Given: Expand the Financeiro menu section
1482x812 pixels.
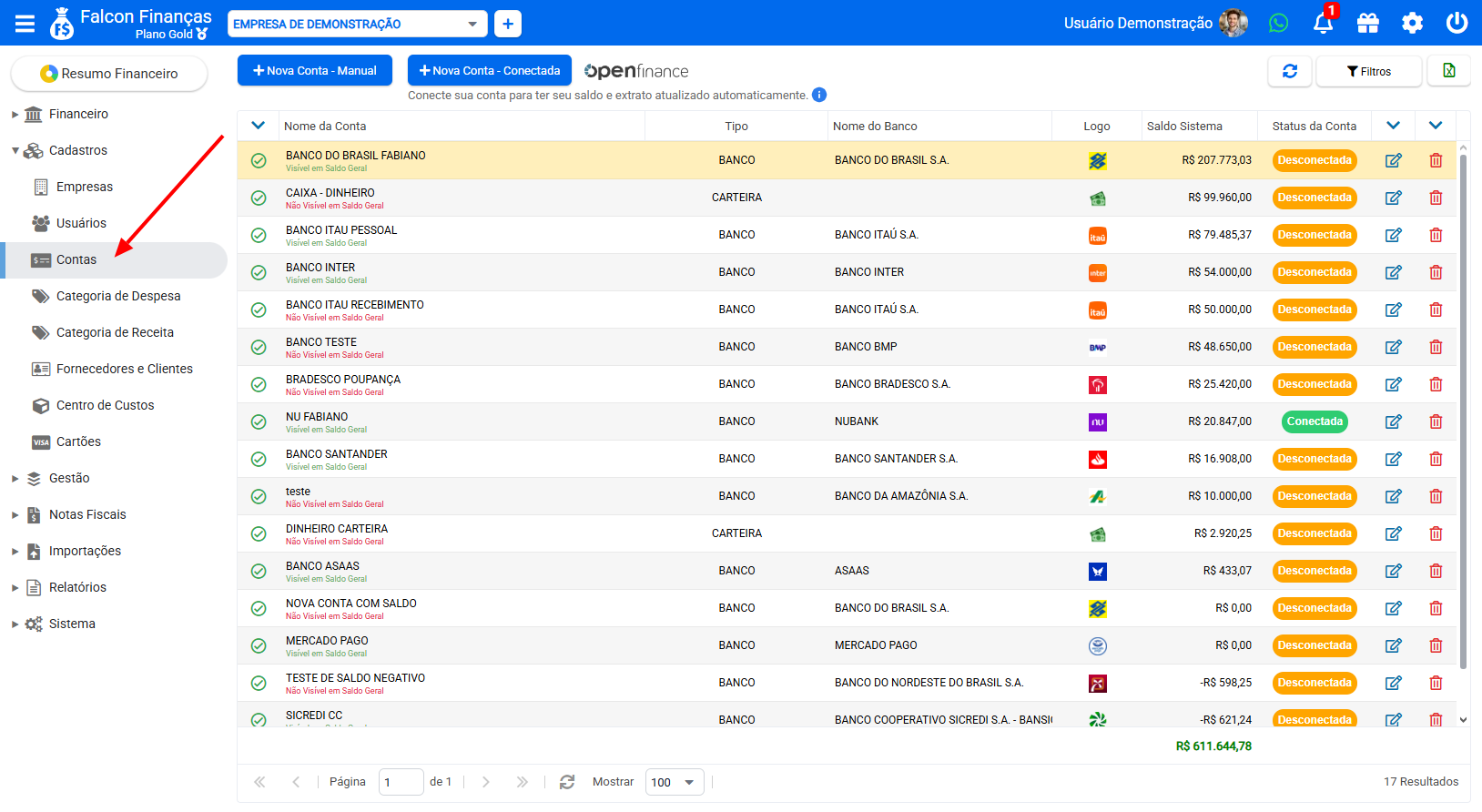Looking at the screenshot, I should point(15,115).
